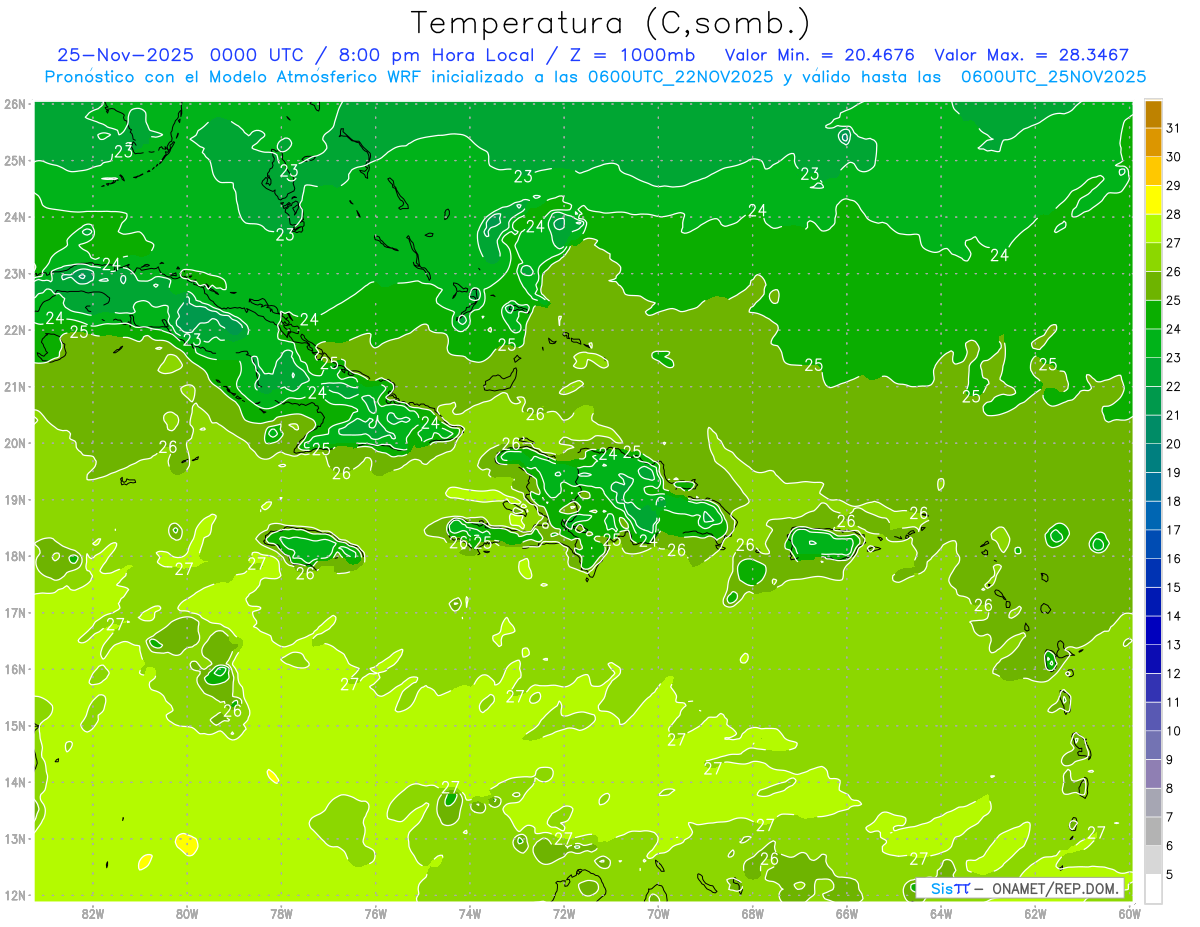The image size is (1200, 927).
Task: Click the legend value "31"
Action: [1173, 128]
